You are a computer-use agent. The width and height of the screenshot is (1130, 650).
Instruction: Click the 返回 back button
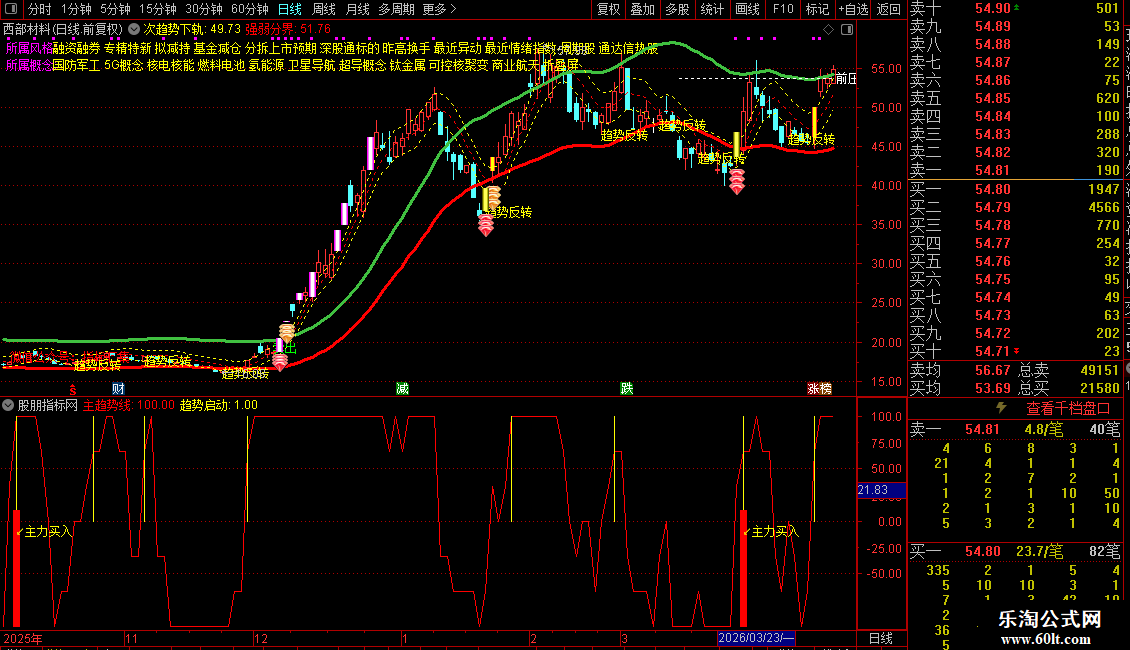pos(889,9)
